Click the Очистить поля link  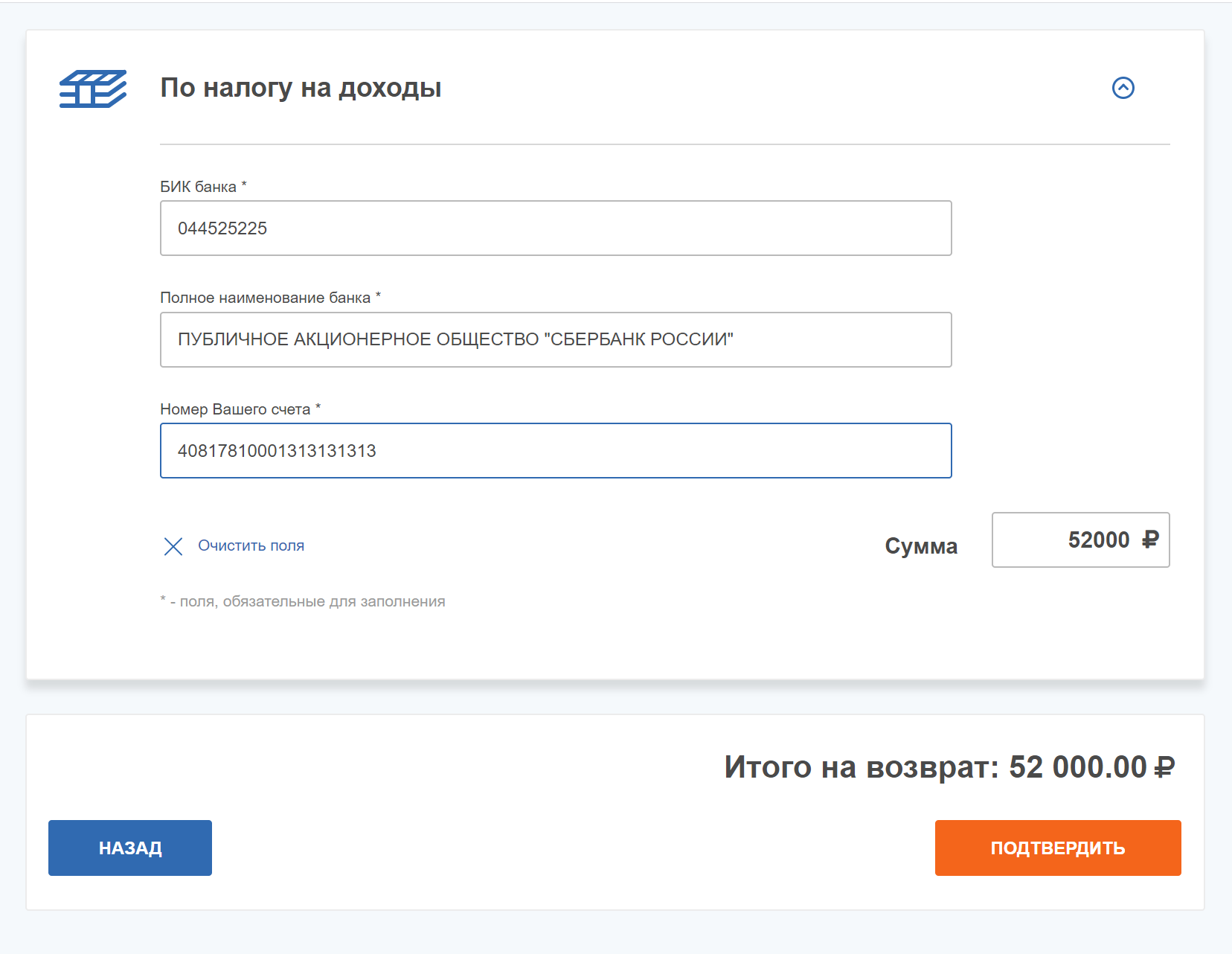(x=251, y=545)
